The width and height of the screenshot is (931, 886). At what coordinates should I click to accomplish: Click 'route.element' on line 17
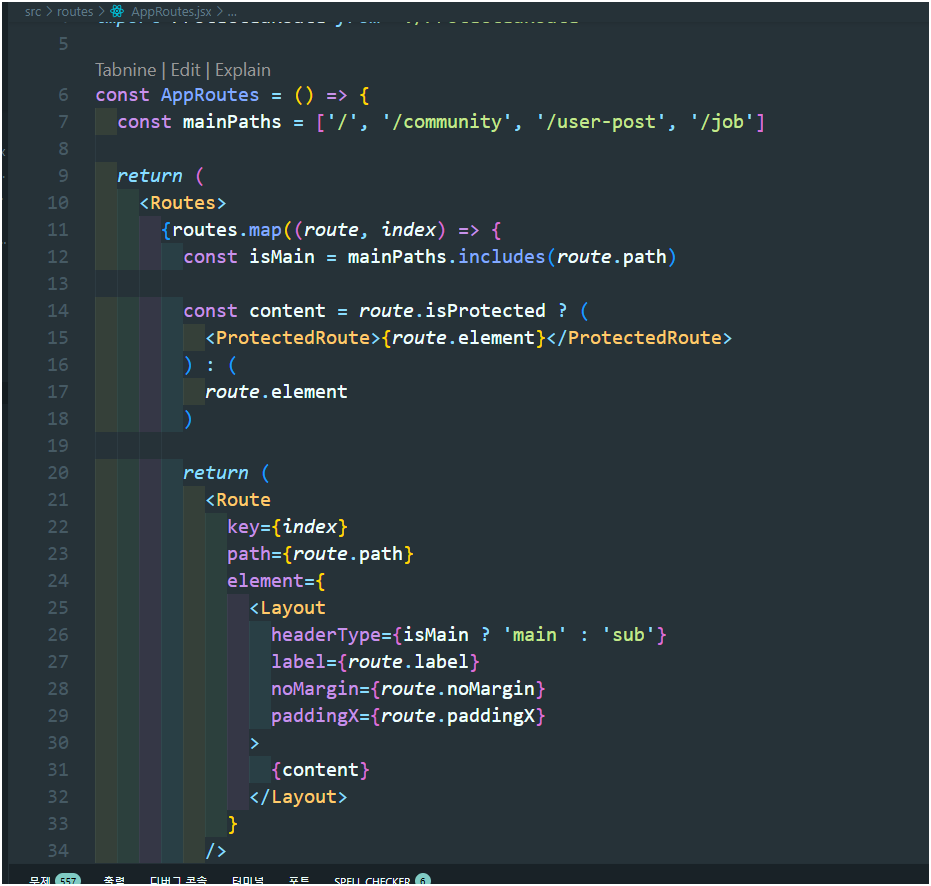276,392
